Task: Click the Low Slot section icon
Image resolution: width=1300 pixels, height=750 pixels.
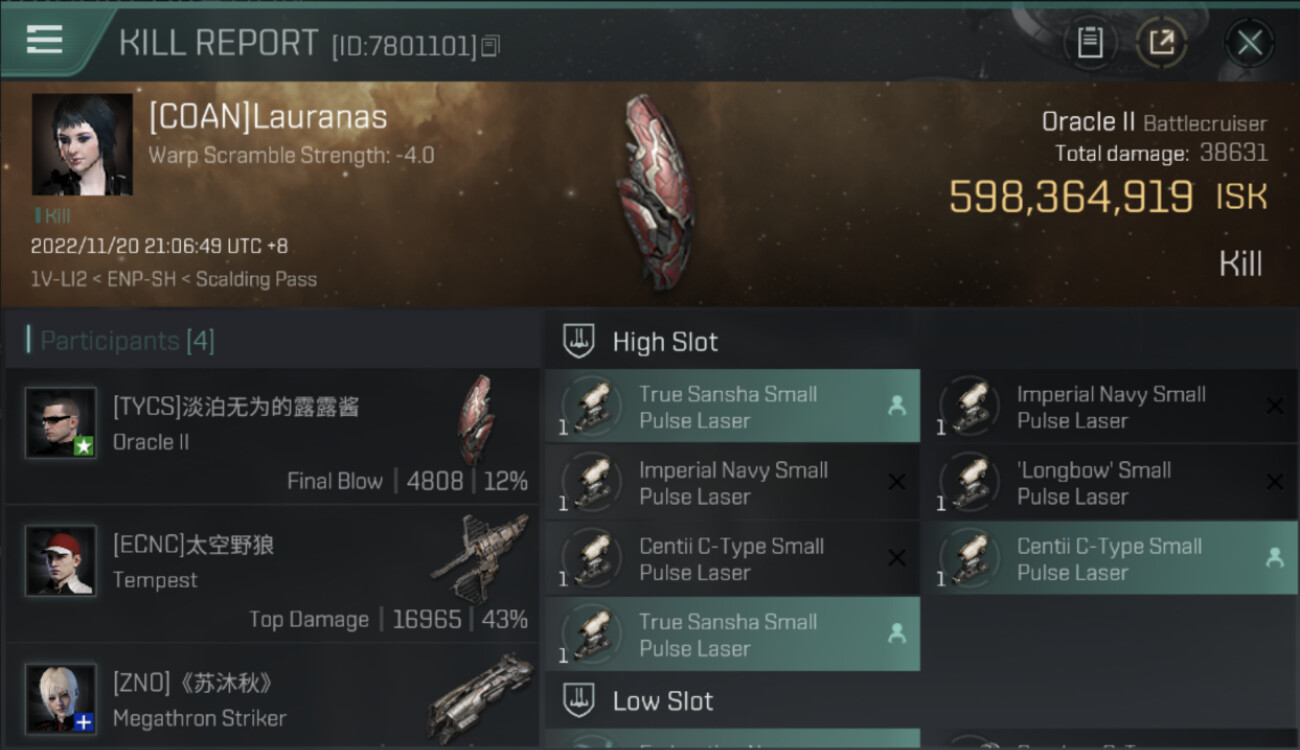Action: [580, 700]
